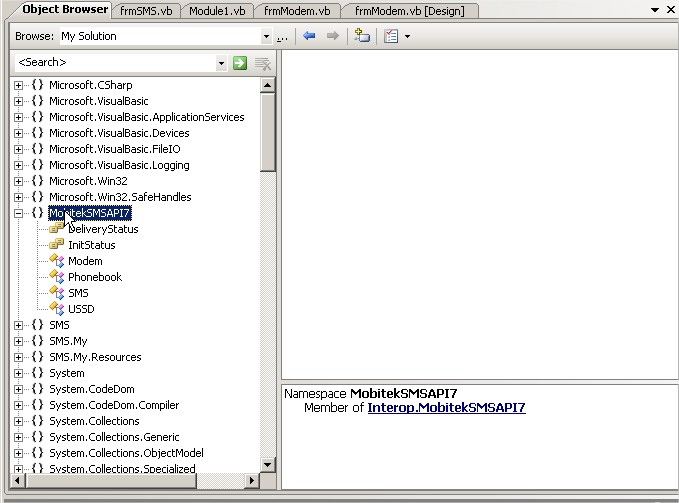Click in the Search input field
Viewport: 679px width, 503px height.
tap(115, 63)
